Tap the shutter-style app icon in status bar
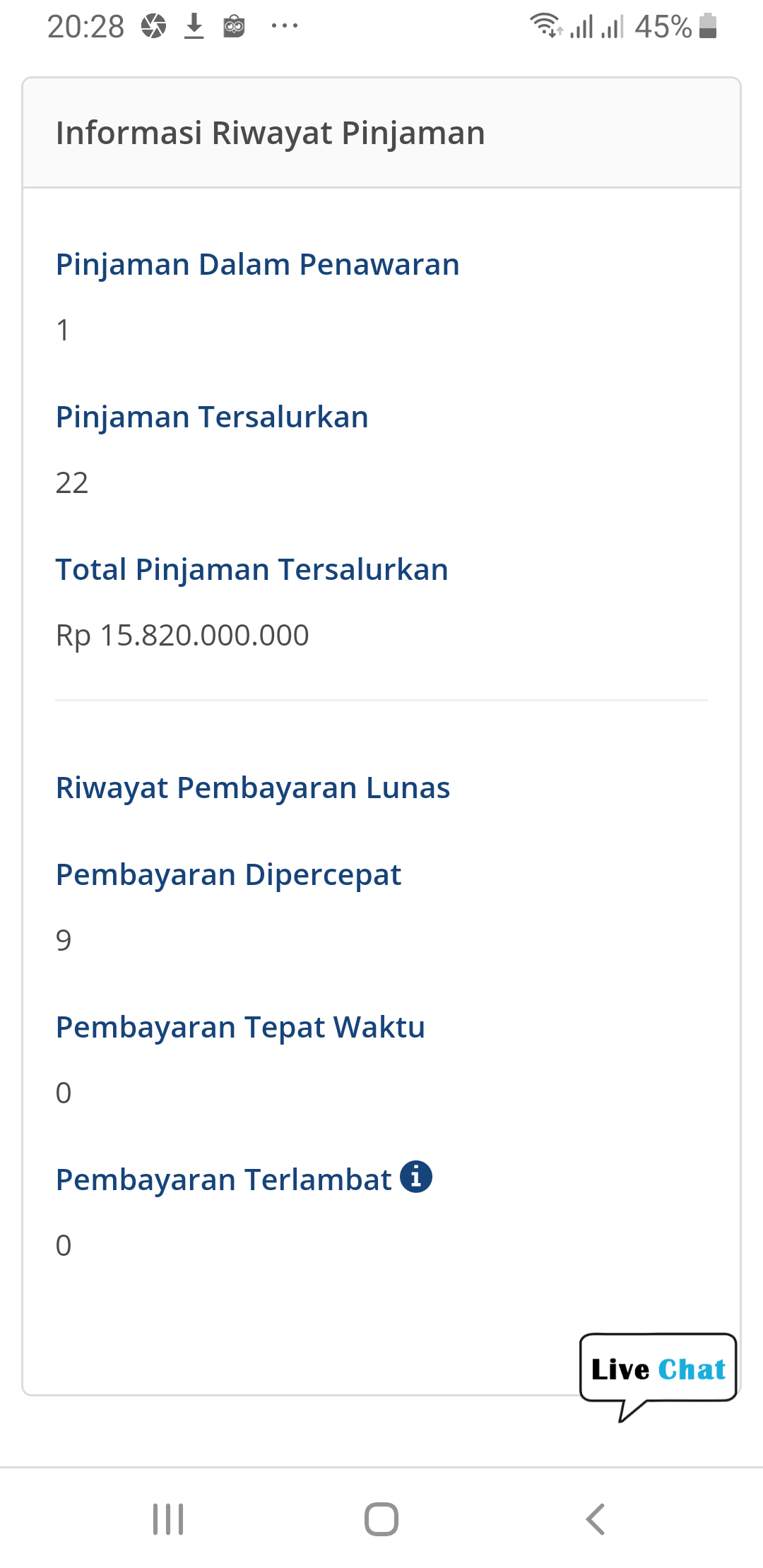The height and width of the screenshot is (1568, 763). click(x=153, y=25)
